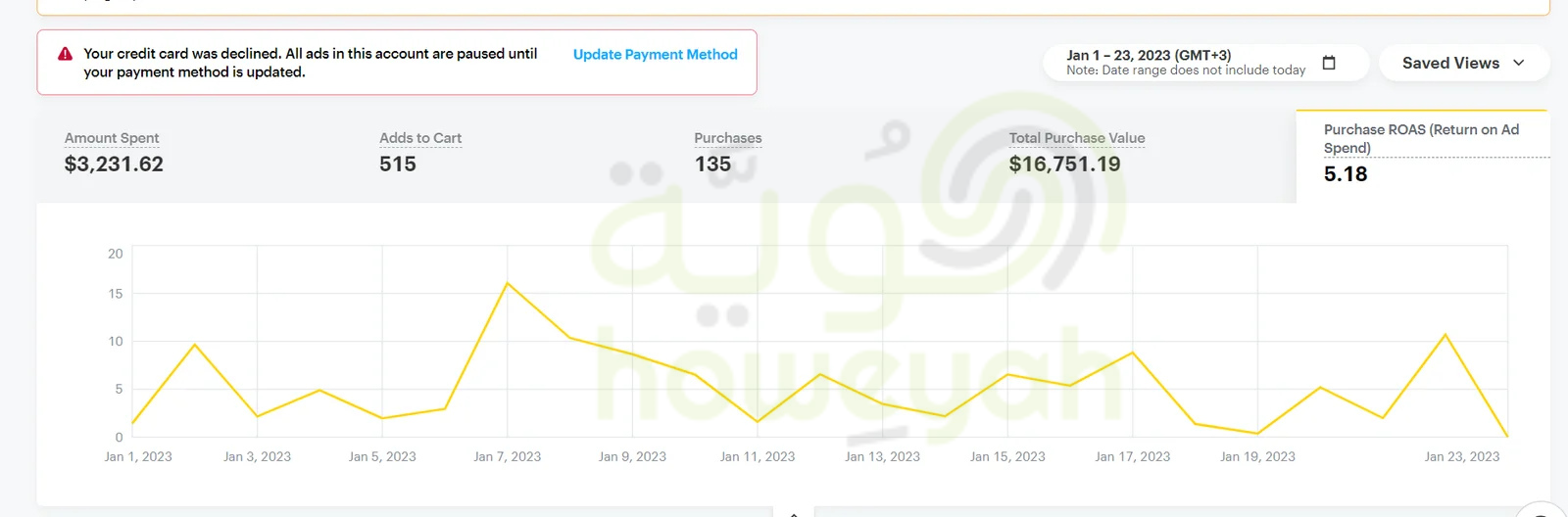
Task: Click the date range note text
Action: coord(1186,70)
